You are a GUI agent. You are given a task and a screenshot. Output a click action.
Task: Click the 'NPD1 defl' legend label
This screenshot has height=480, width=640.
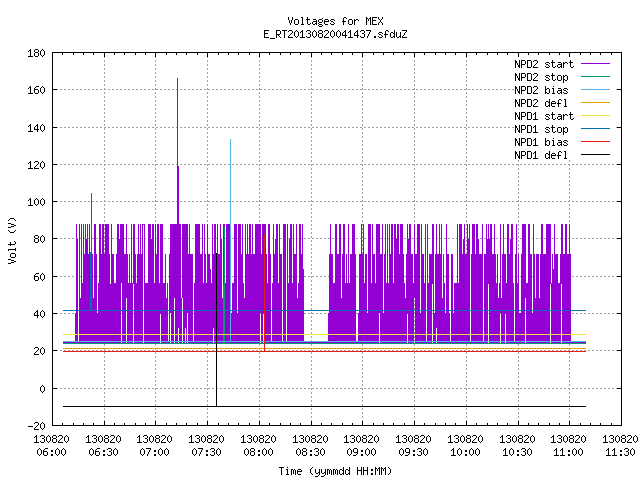click(541, 155)
